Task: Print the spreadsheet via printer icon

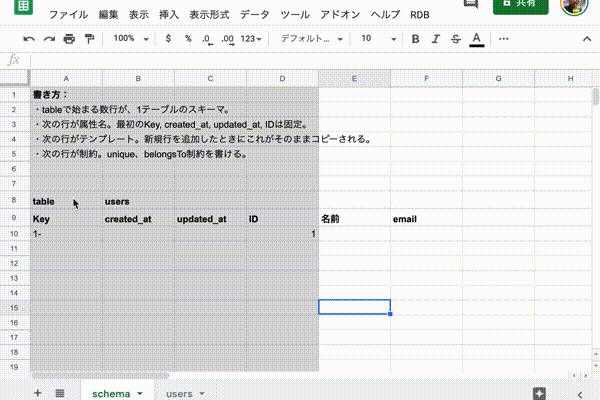Action: (69, 39)
